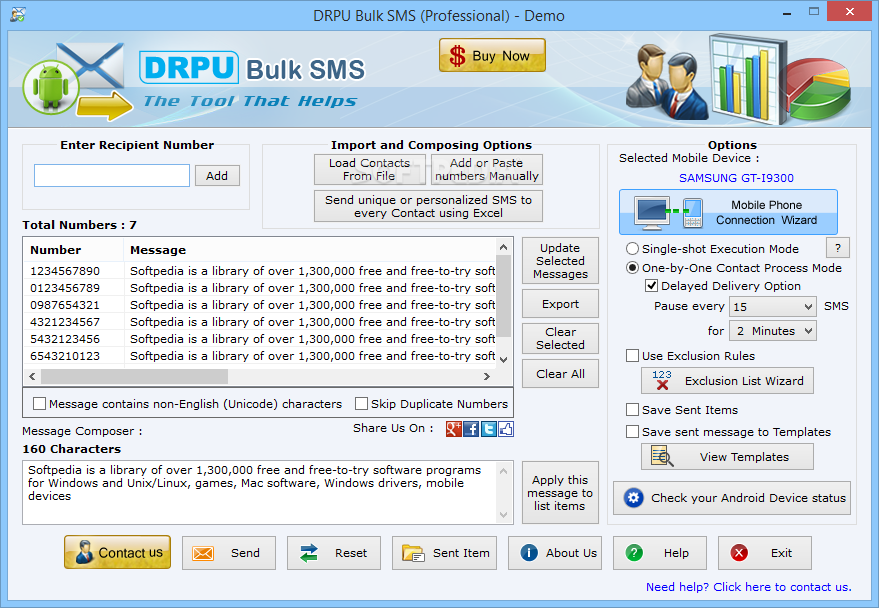The height and width of the screenshot is (608, 879).
Task: Click the Clear All button
Action: (560, 374)
